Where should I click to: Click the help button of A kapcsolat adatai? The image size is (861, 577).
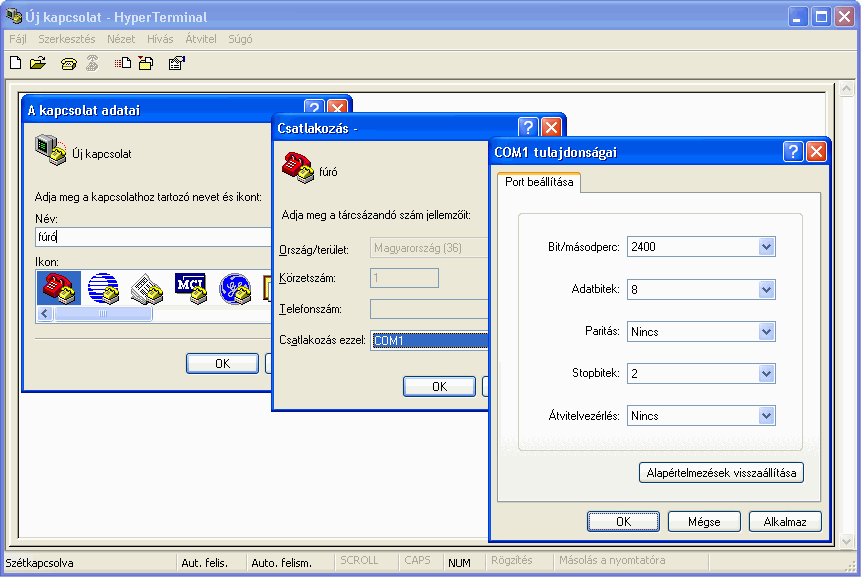click(x=314, y=107)
